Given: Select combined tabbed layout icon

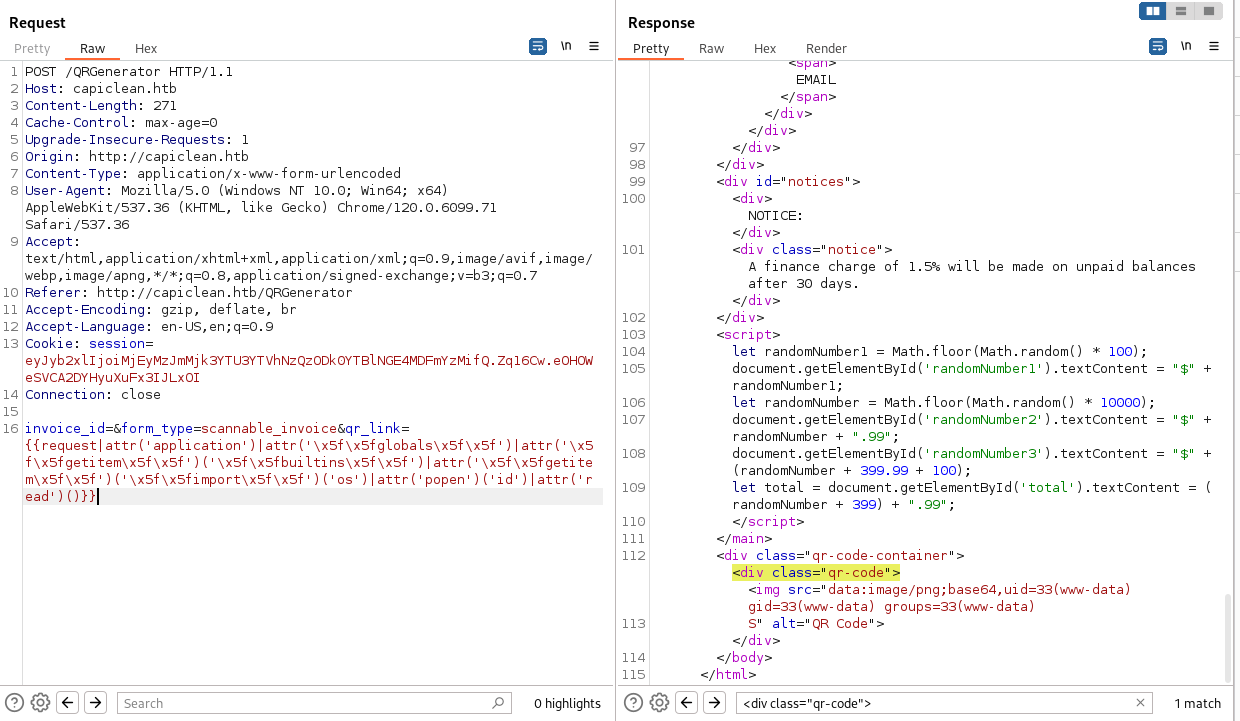Looking at the screenshot, I should click(1208, 11).
